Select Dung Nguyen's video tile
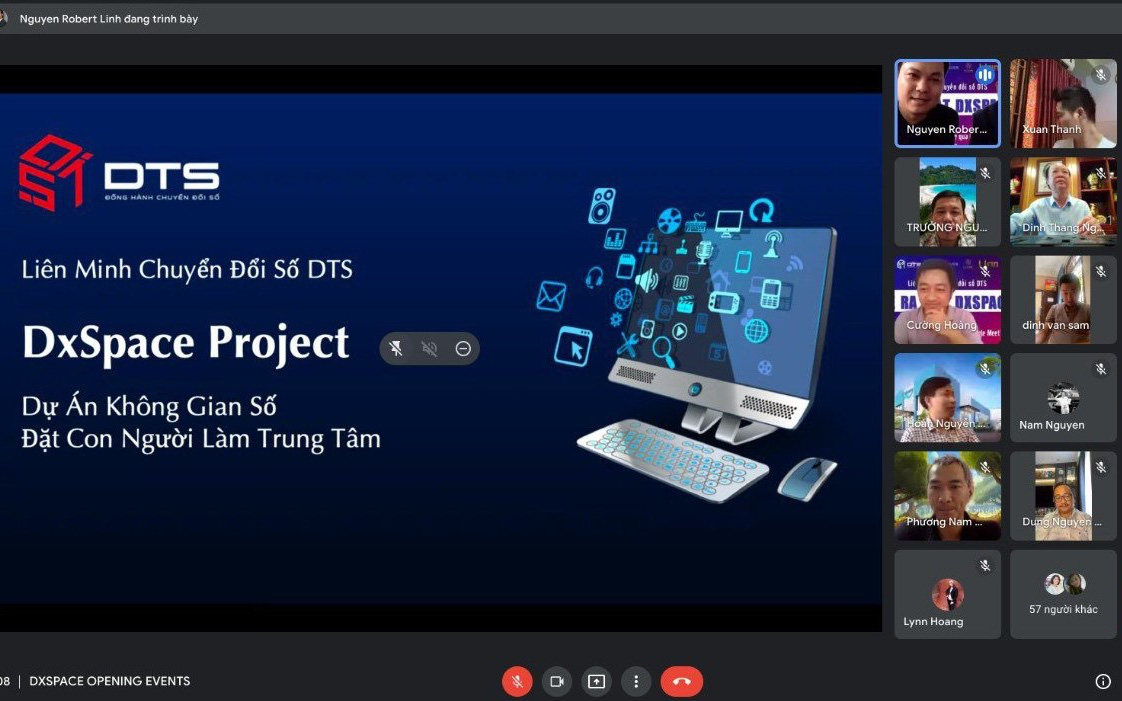This screenshot has height=701, width=1122. 1063,496
